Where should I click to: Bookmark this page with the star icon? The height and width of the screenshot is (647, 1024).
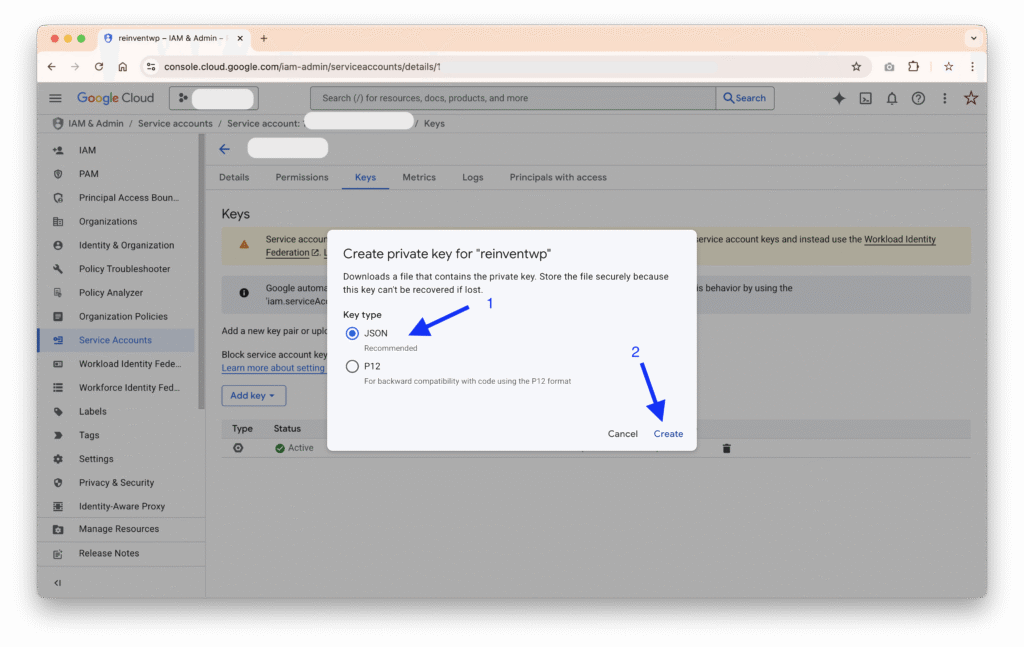coord(856,67)
